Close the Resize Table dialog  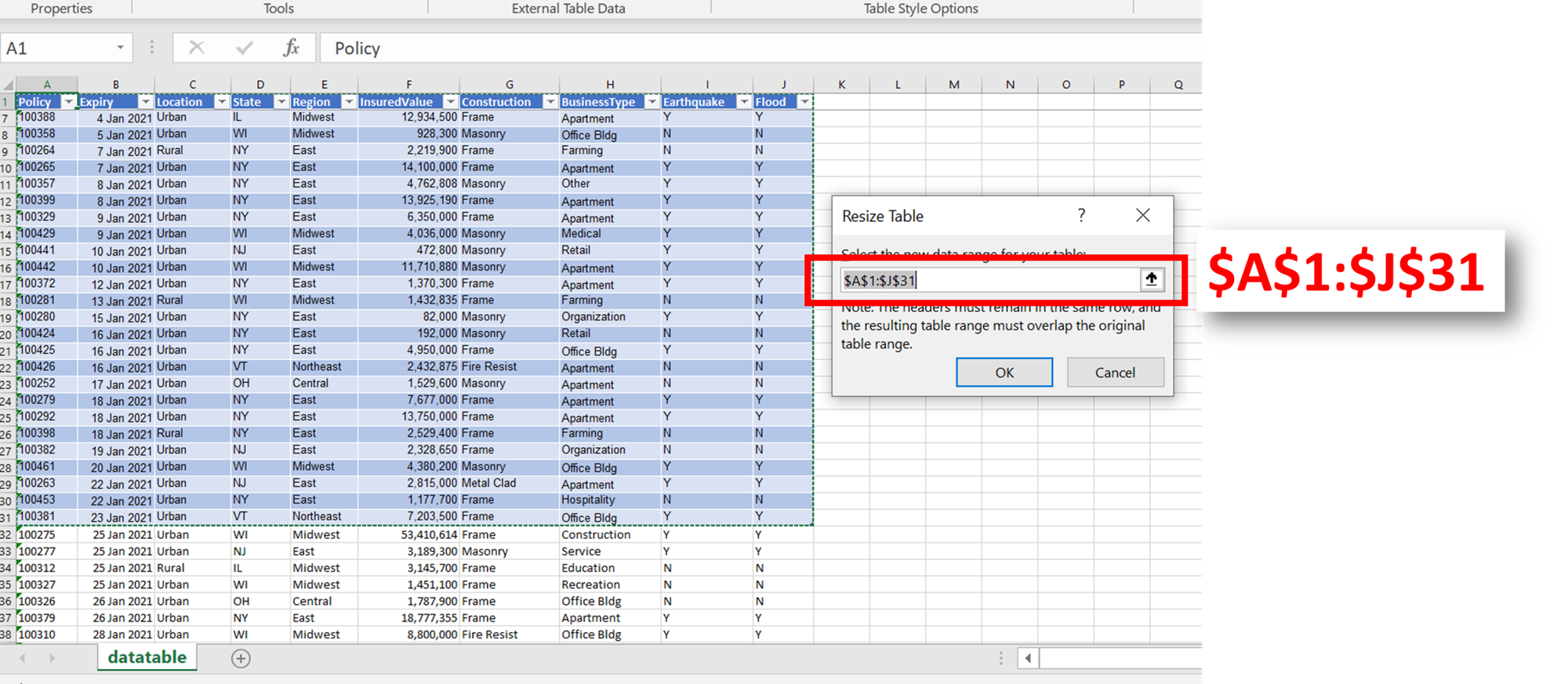[x=1142, y=216]
